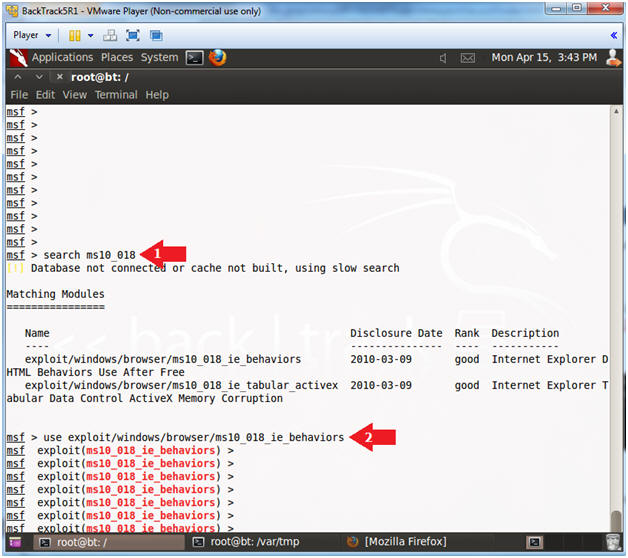
Task: Click the volume speaker icon
Action: tap(443, 58)
